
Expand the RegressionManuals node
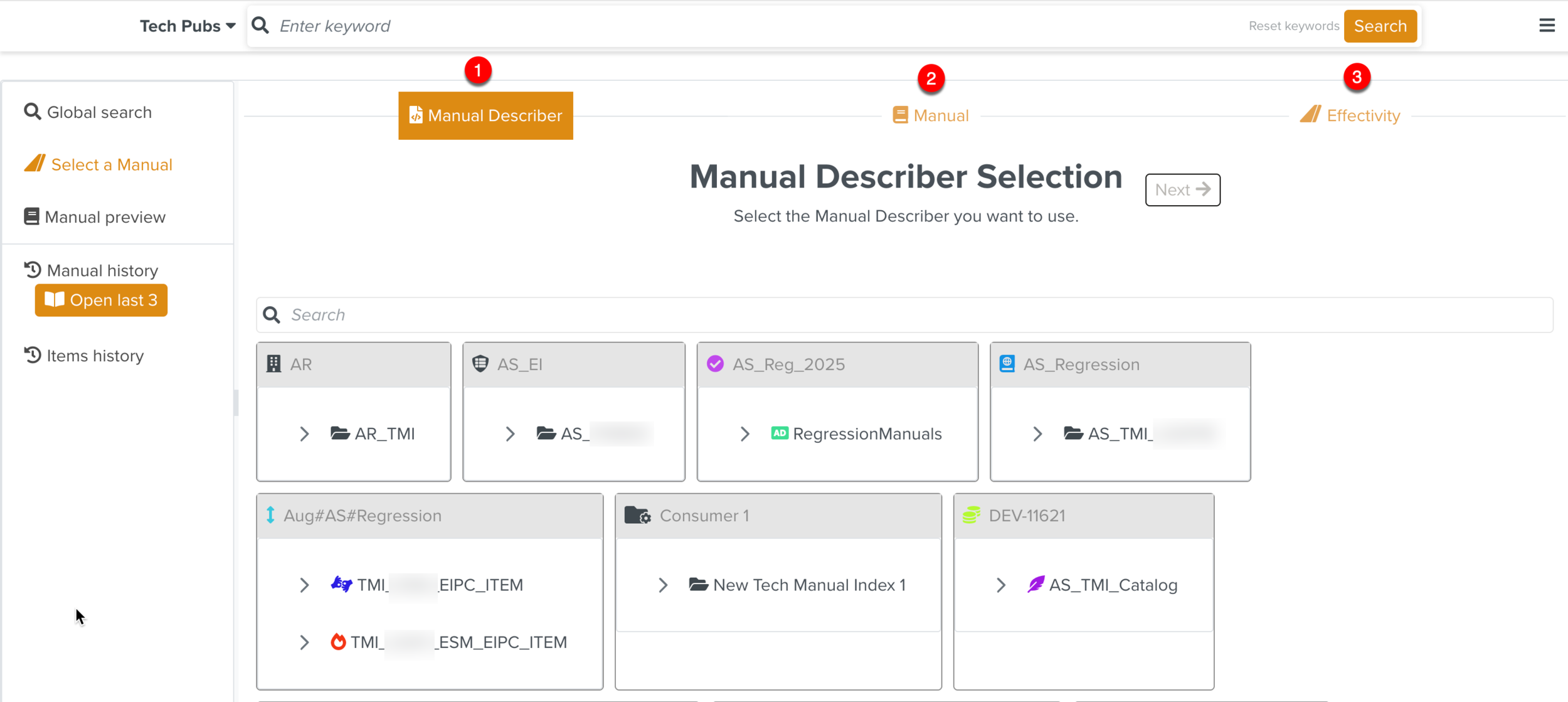click(x=744, y=433)
